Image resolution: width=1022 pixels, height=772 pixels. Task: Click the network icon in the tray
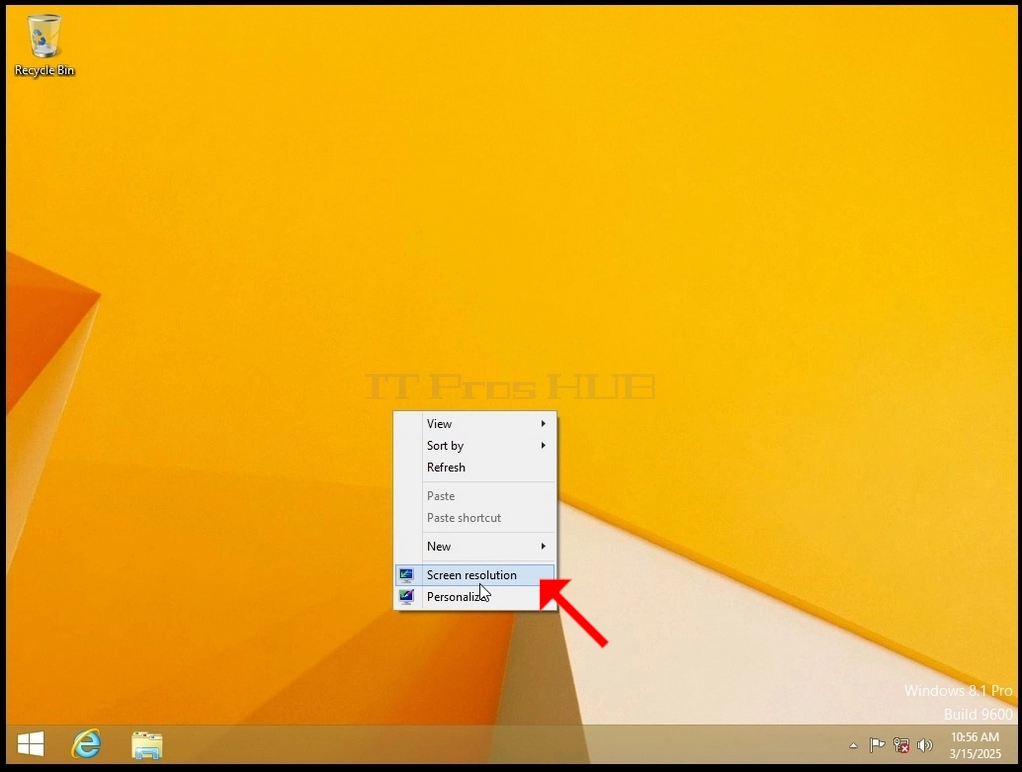901,745
